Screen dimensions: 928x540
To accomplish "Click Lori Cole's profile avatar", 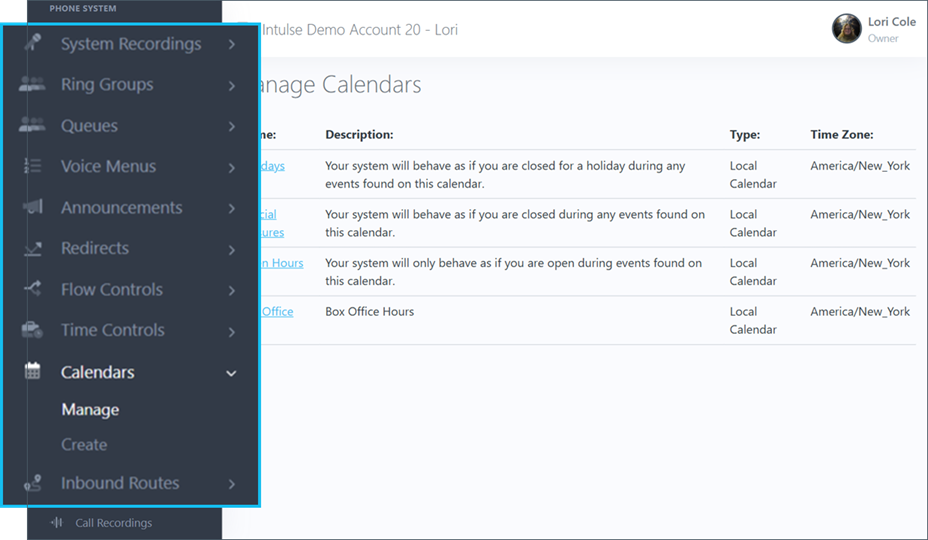I will [847, 28].
